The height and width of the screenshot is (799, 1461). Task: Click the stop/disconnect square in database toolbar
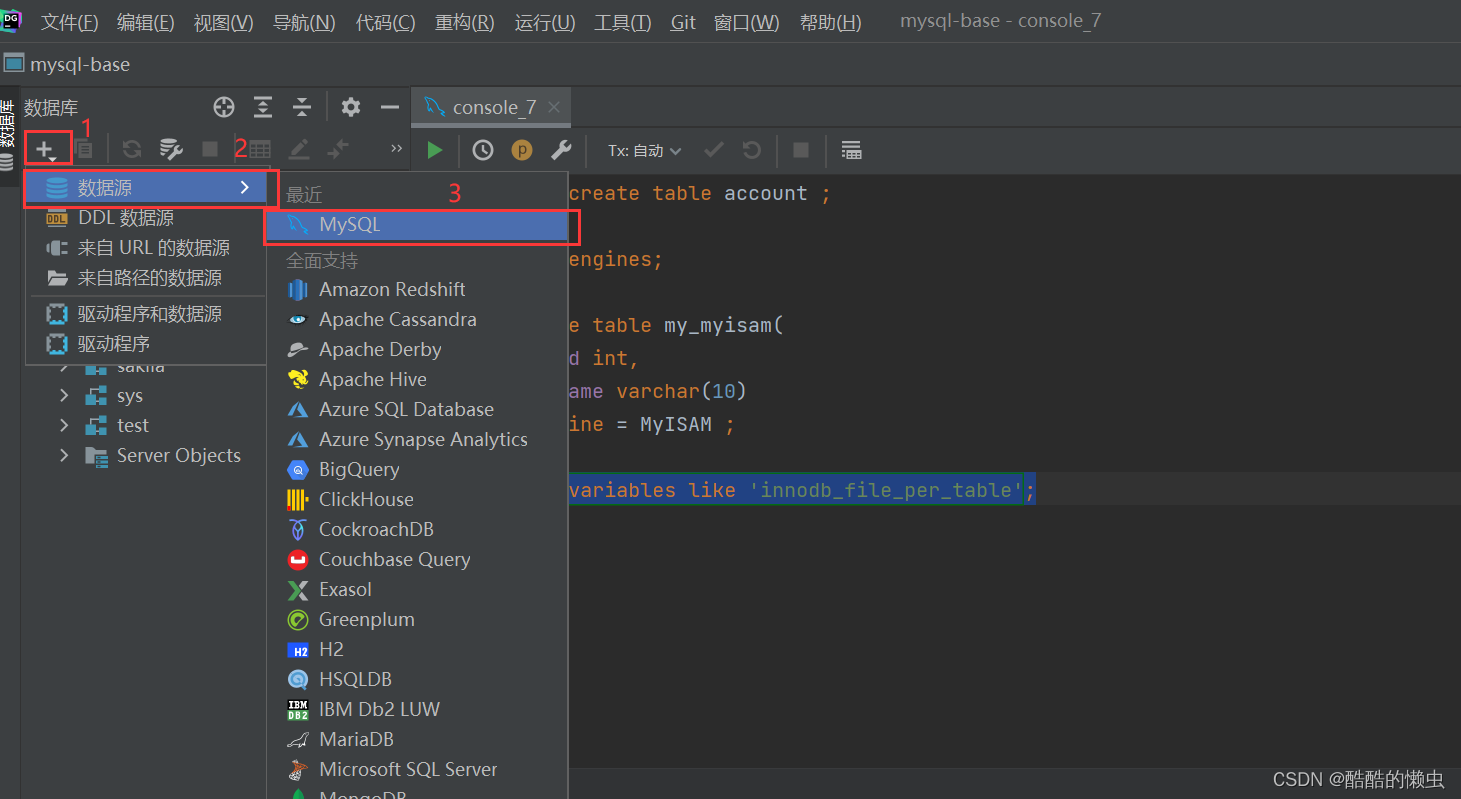[x=210, y=150]
